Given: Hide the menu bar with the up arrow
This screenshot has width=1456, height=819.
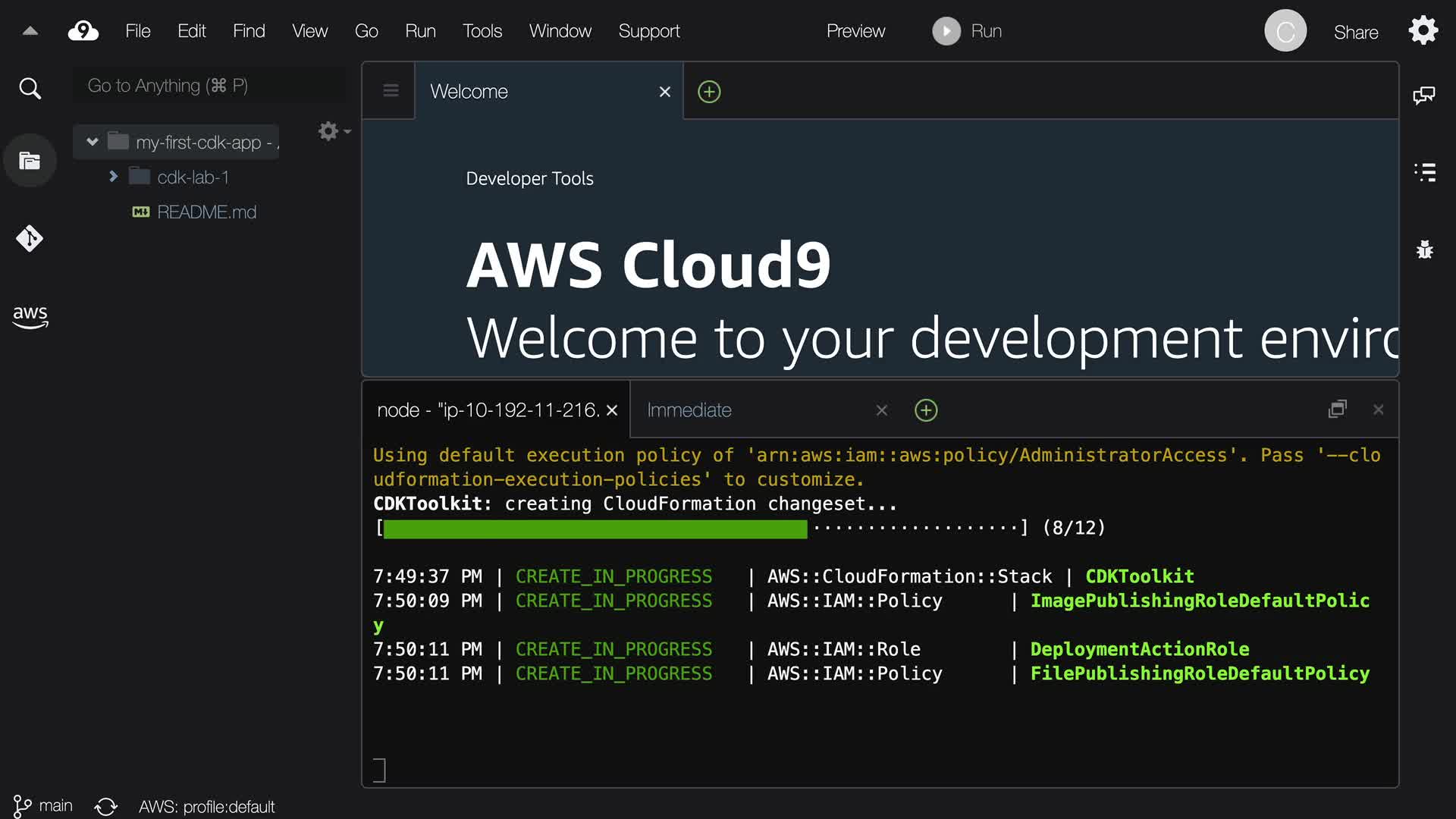Looking at the screenshot, I should (30, 31).
